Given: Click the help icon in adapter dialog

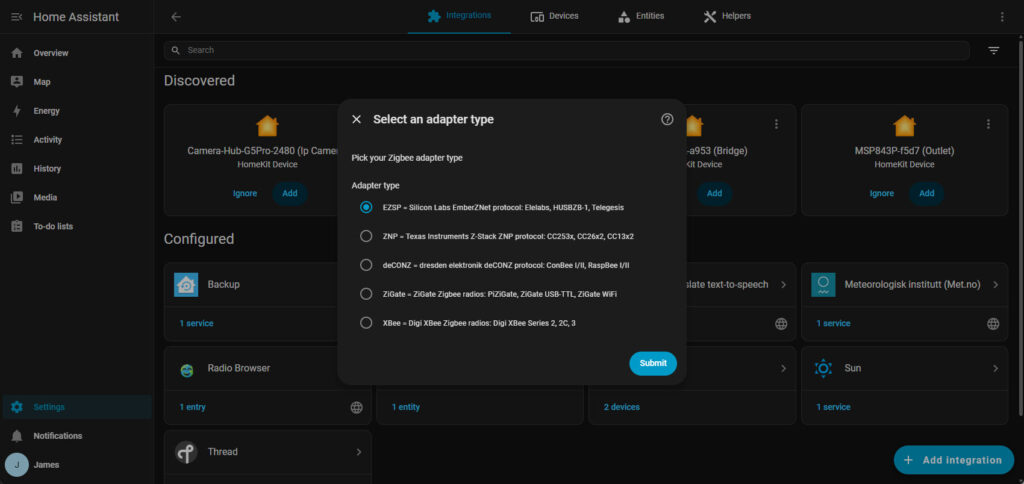Looking at the screenshot, I should coord(667,119).
